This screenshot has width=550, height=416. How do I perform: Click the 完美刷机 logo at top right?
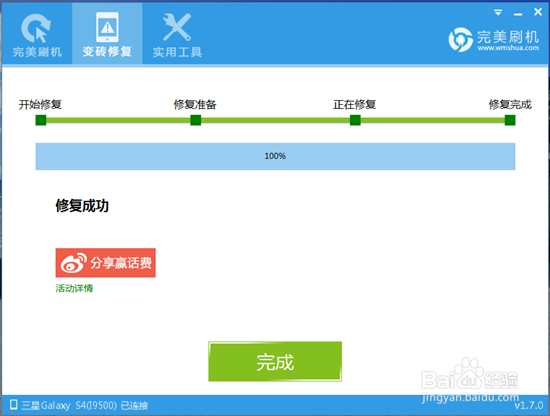point(494,39)
